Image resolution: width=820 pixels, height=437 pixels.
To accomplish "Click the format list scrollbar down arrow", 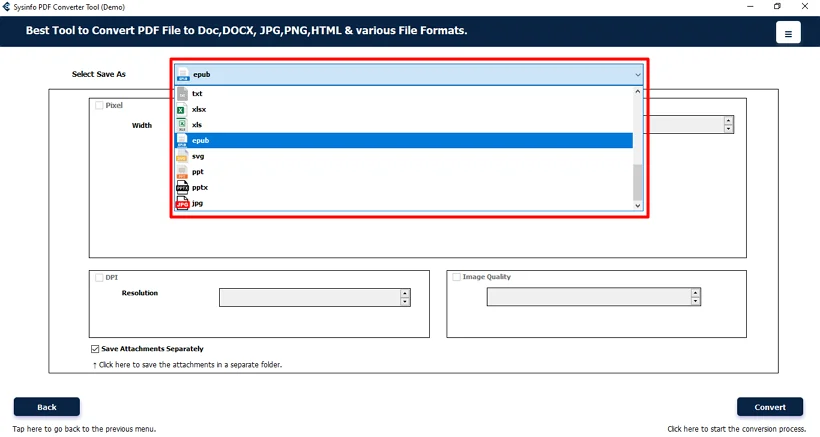I will [637, 206].
